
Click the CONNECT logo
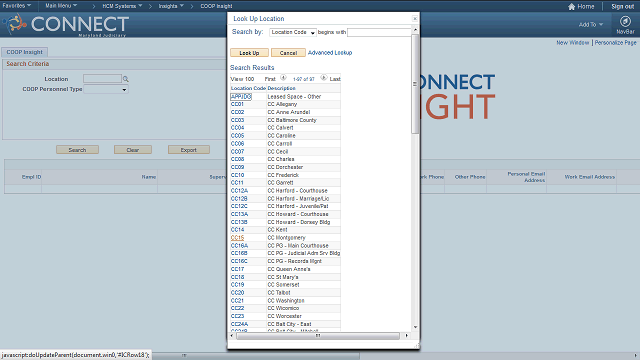[x=67, y=24]
